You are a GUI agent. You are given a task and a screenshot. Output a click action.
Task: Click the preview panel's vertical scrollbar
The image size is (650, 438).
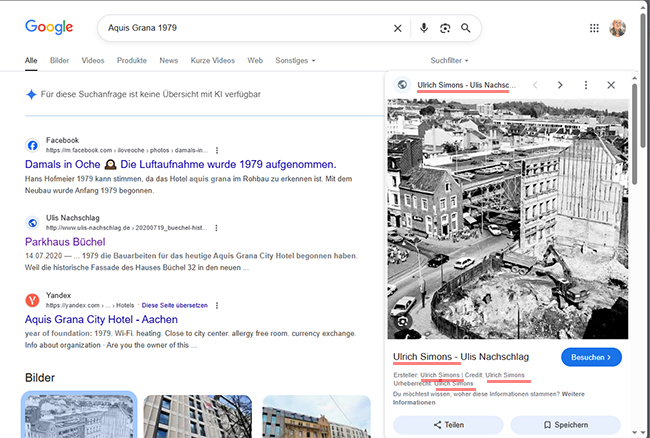(x=634, y=133)
